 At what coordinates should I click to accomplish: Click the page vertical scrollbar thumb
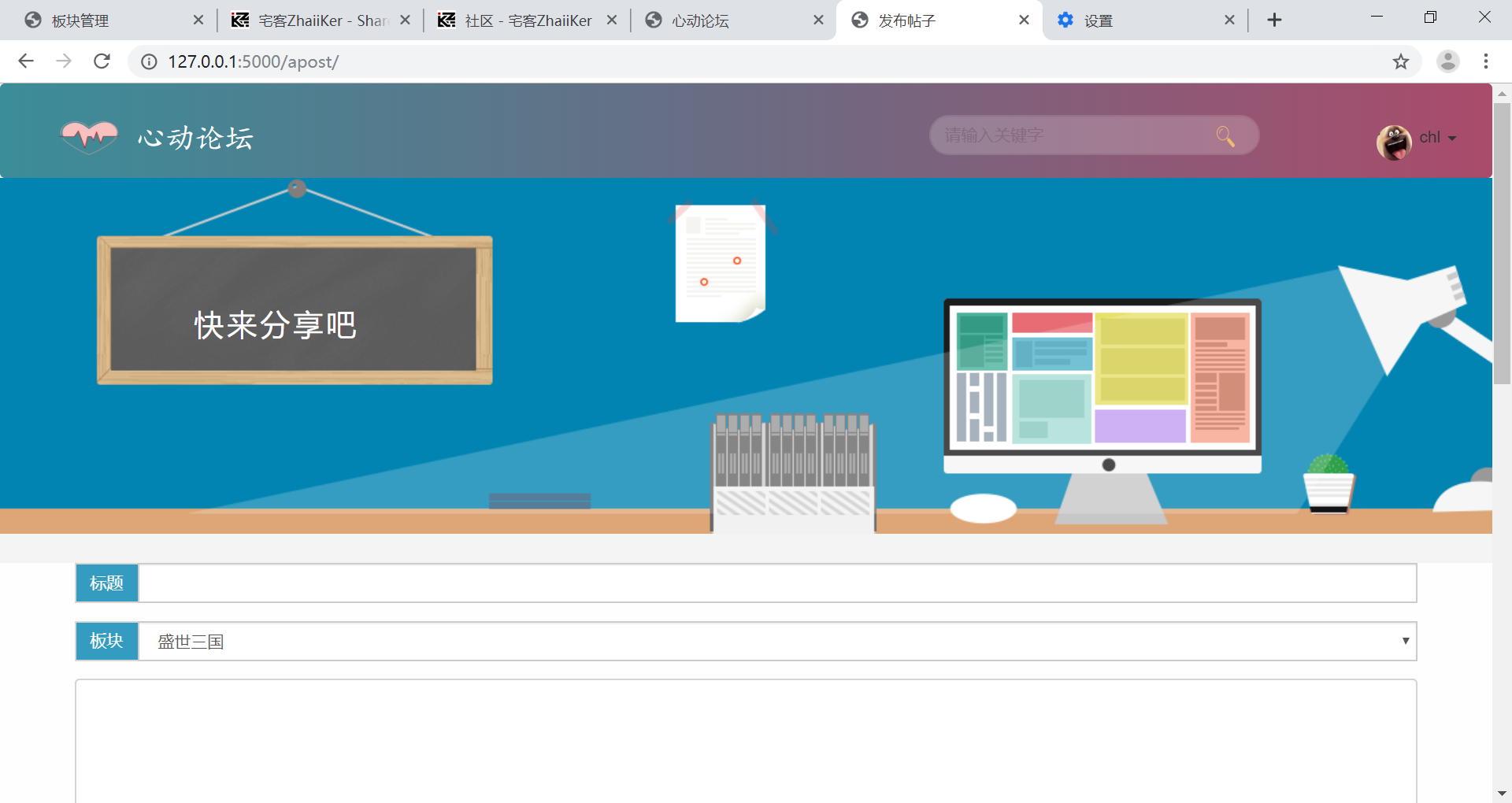[x=1502, y=243]
